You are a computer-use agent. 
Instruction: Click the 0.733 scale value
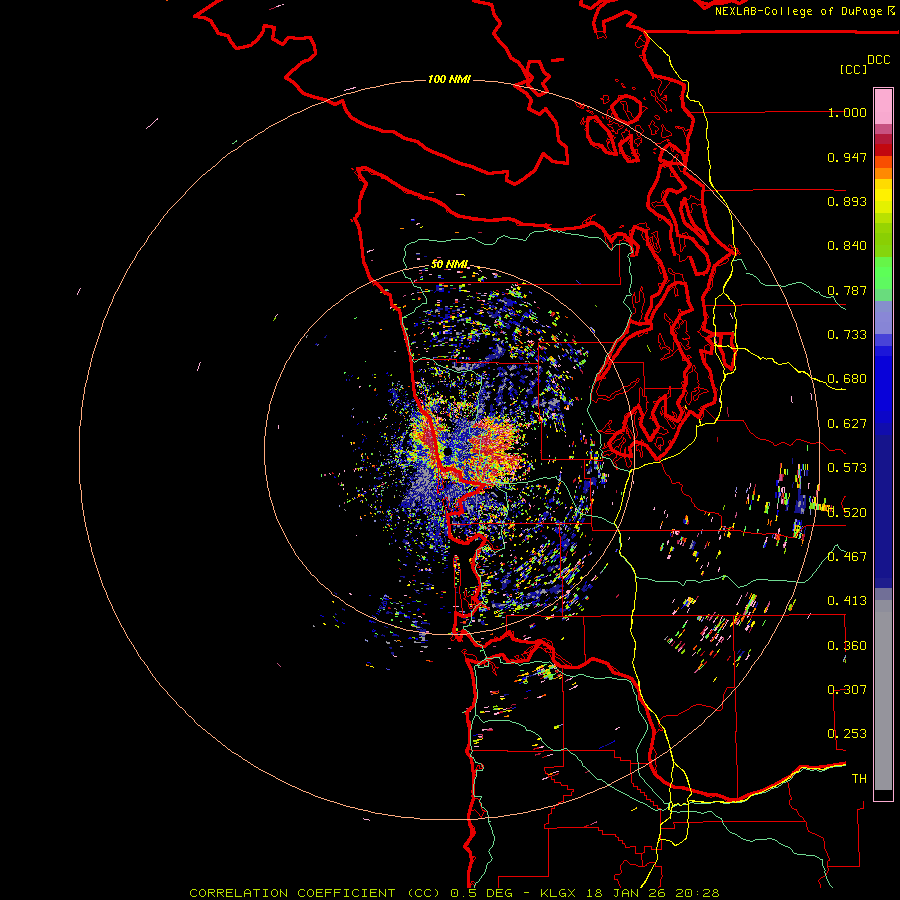click(847, 335)
